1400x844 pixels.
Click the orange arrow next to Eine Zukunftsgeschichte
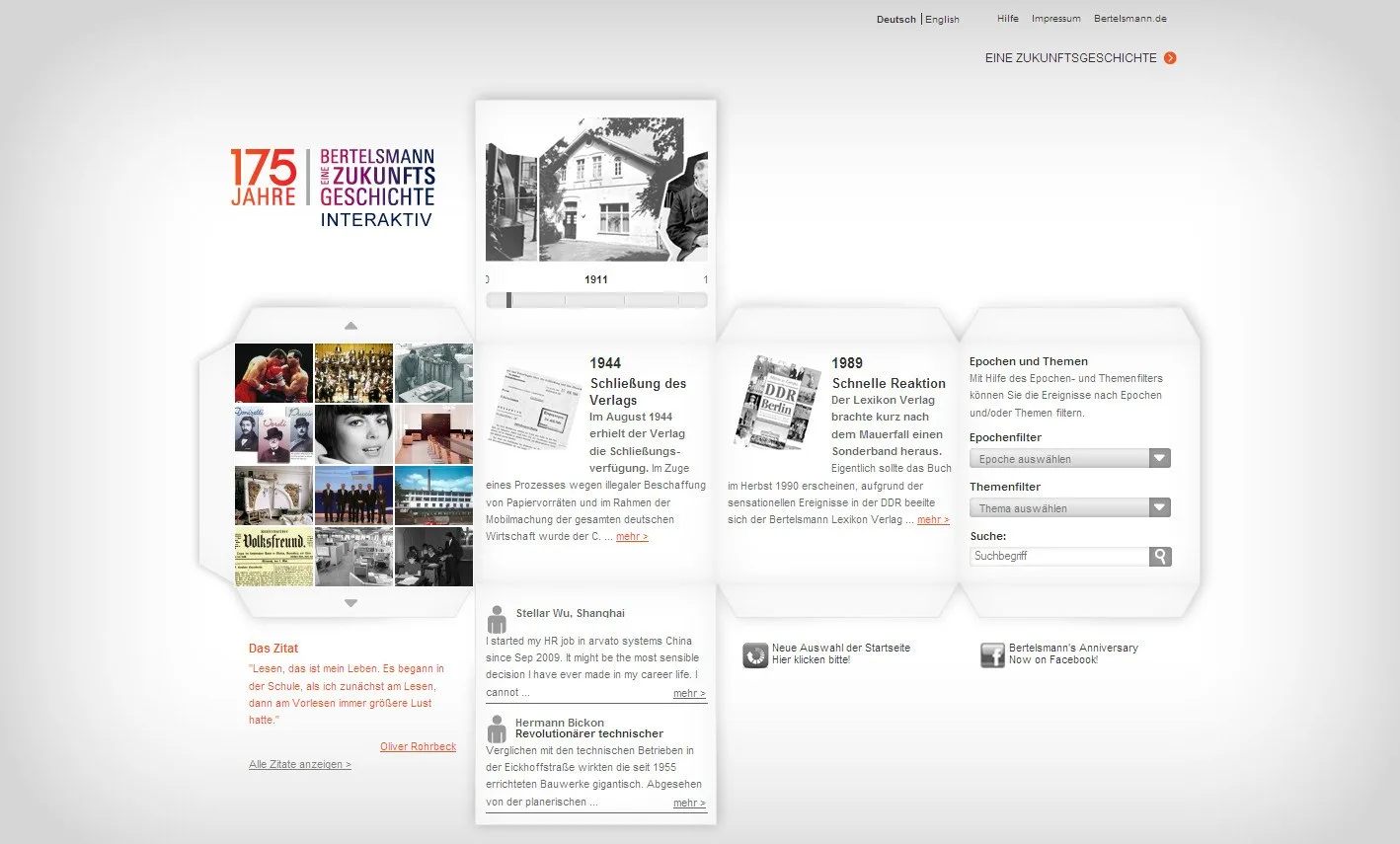[x=1170, y=58]
